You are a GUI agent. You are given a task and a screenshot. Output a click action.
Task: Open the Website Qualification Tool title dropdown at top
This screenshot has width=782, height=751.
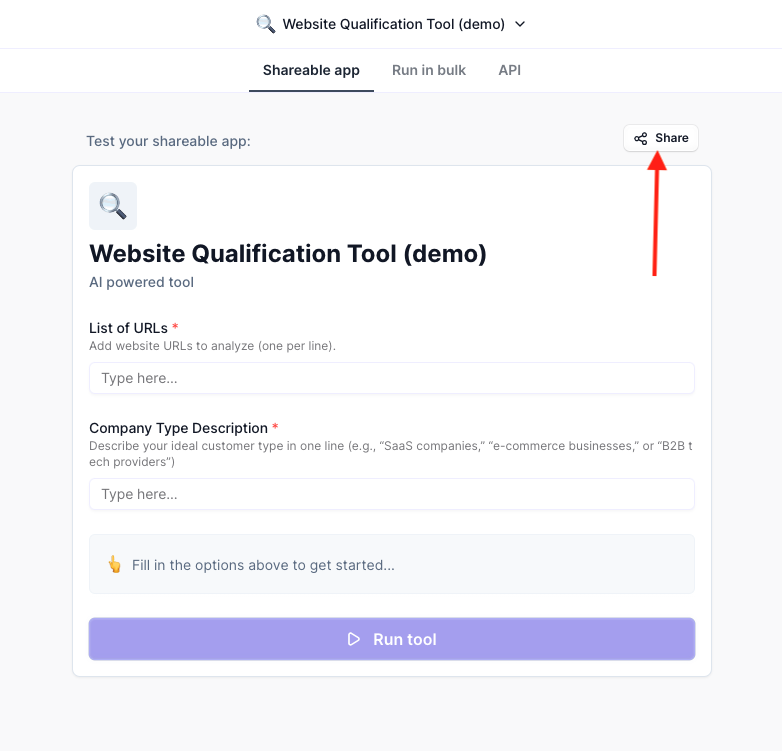(x=393, y=24)
